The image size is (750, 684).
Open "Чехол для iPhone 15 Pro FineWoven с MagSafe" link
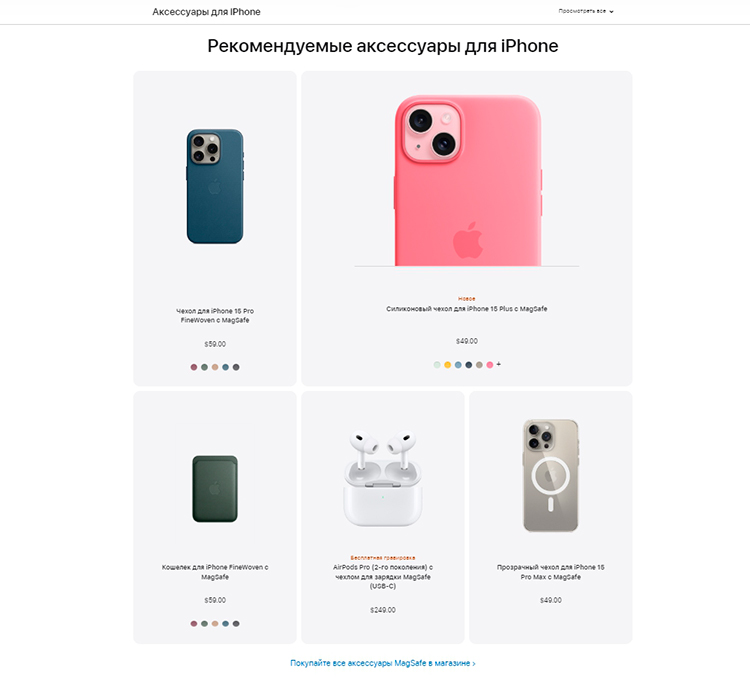pos(215,315)
